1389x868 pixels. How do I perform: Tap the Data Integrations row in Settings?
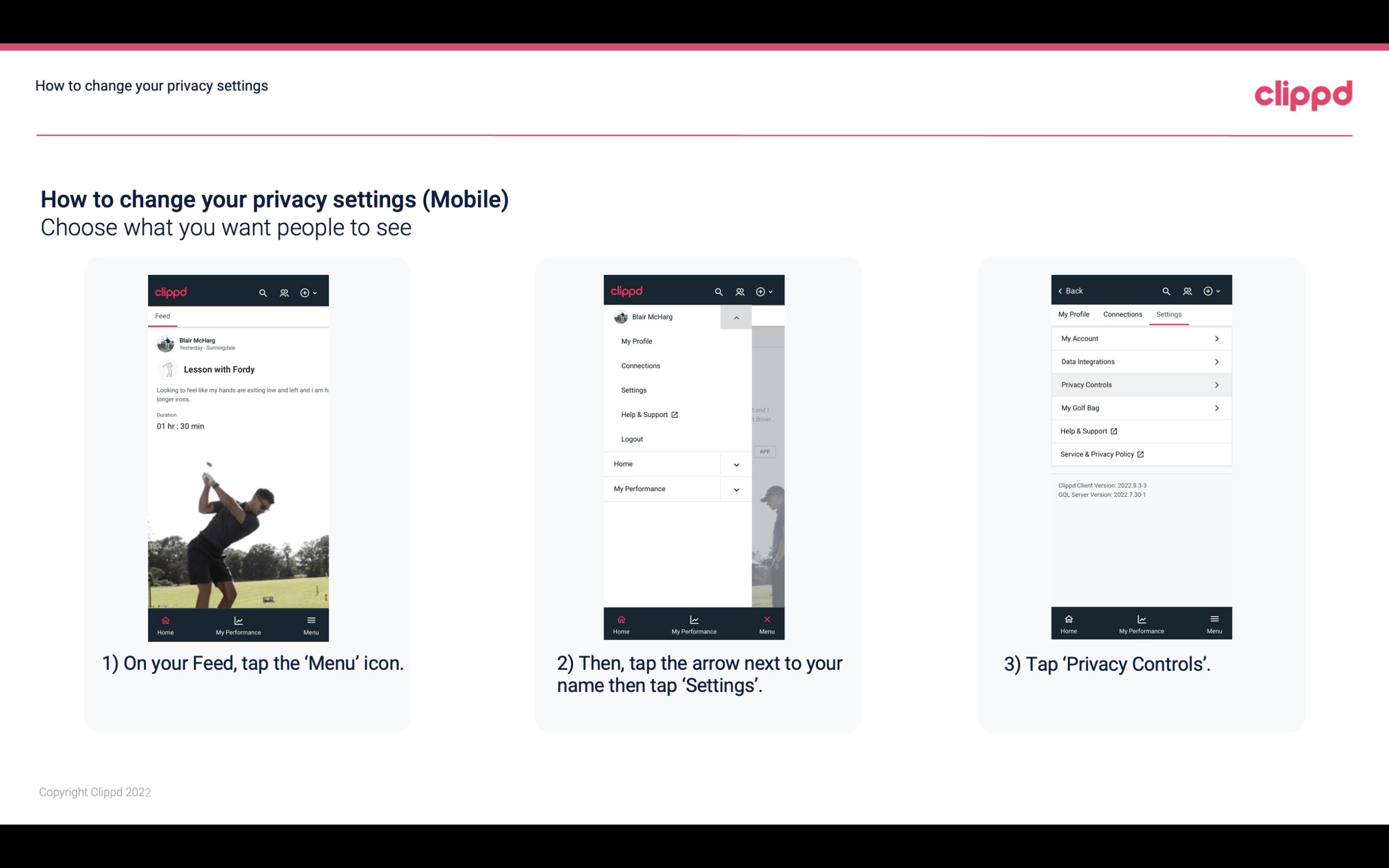(x=1140, y=361)
